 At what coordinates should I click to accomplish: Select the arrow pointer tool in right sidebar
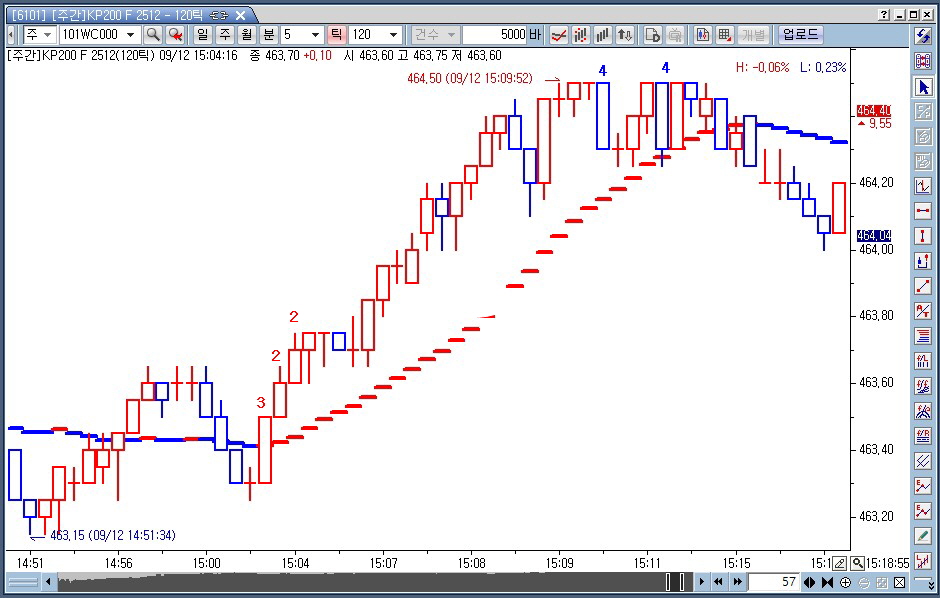923,87
